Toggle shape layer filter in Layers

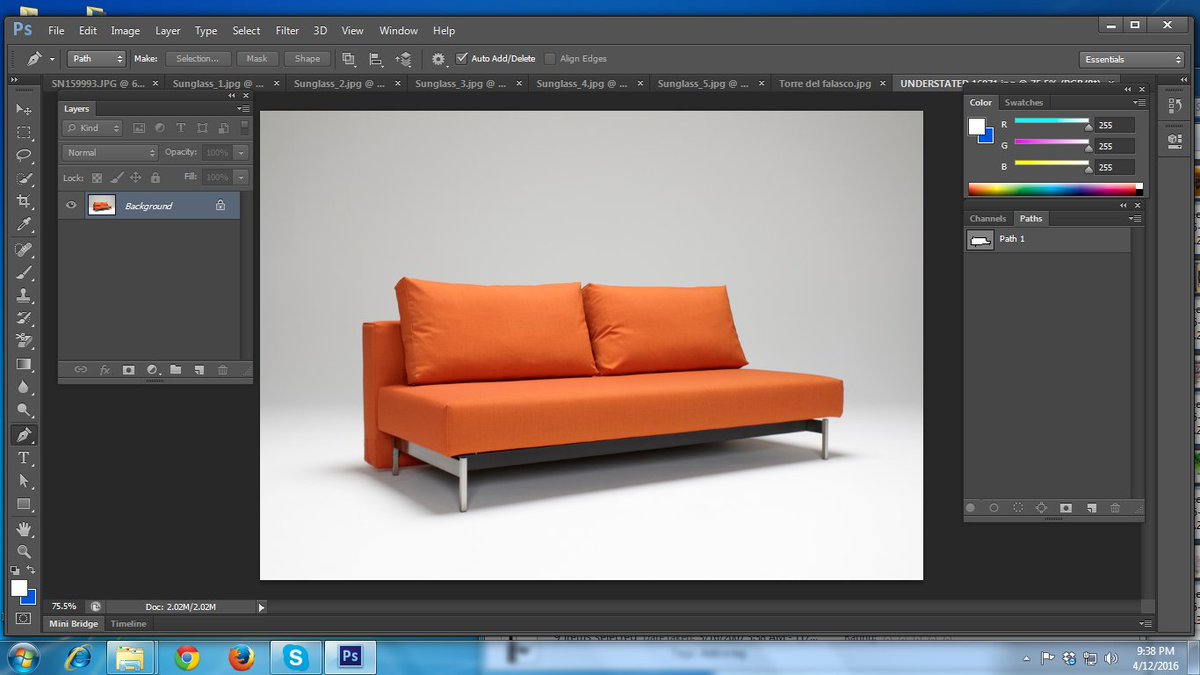pyautogui.click(x=202, y=128)
